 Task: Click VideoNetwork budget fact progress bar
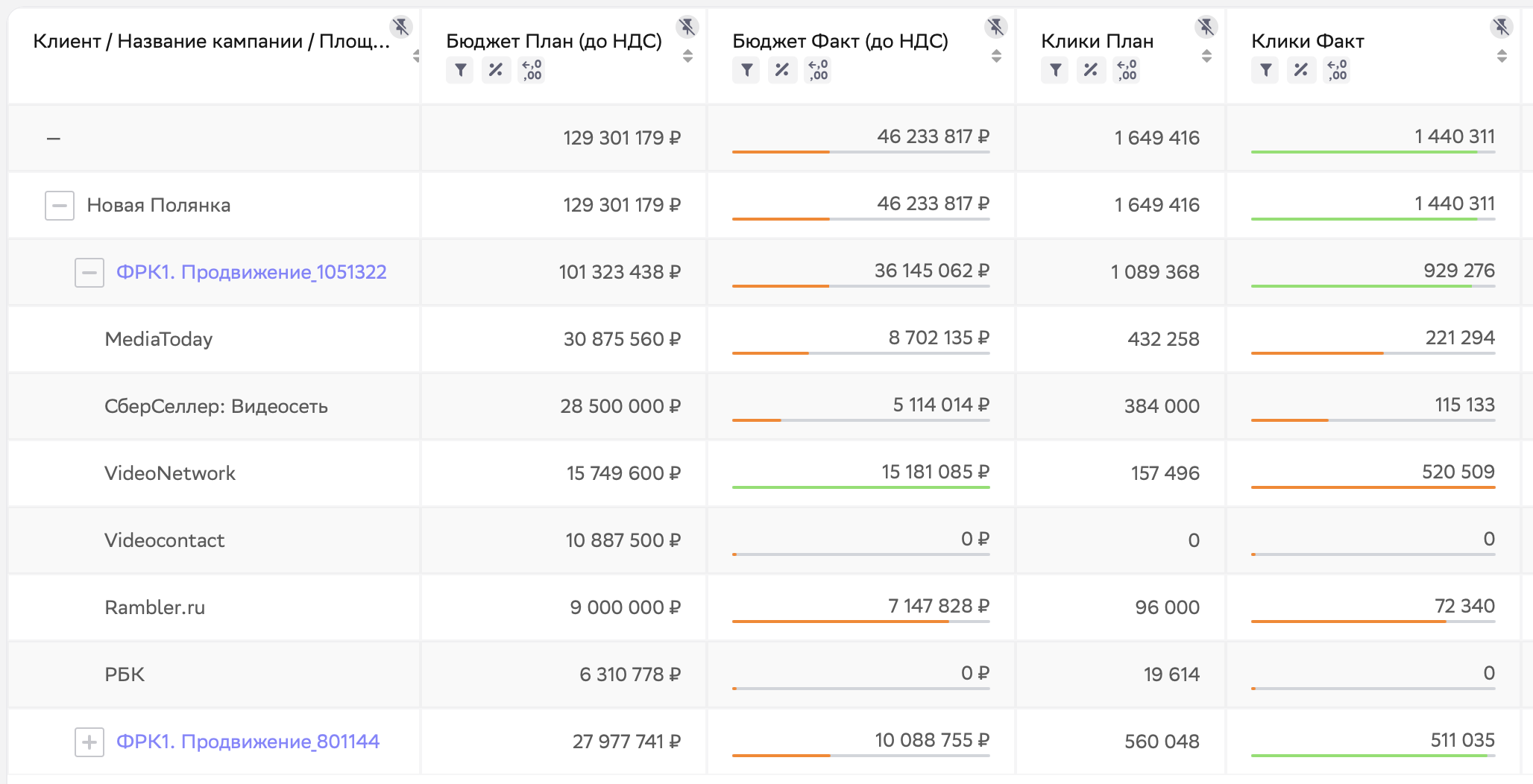point(860,487)
